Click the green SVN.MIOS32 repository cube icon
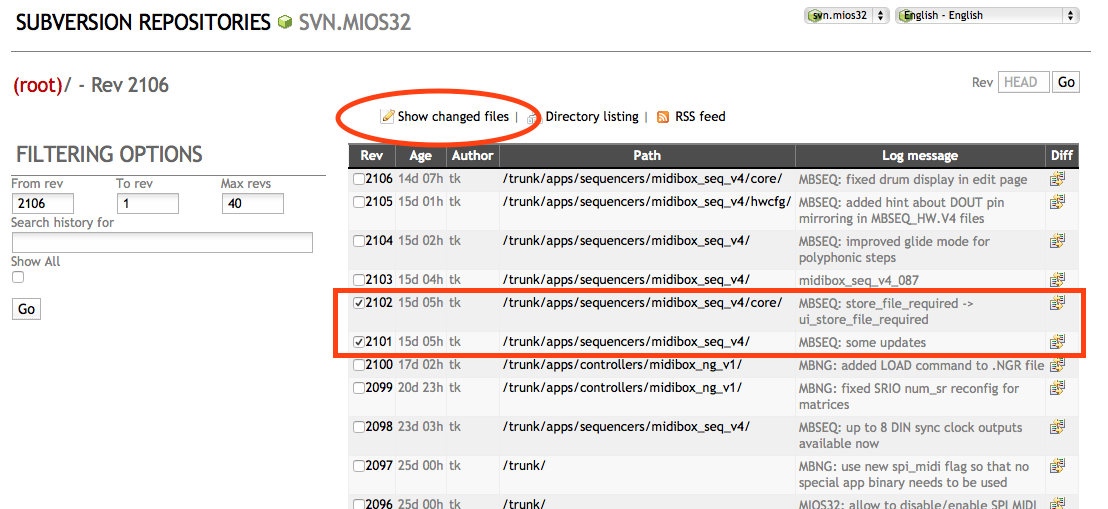Image resolution: width=1108 pixels, height=509 pixels. [x=285, y=23]
